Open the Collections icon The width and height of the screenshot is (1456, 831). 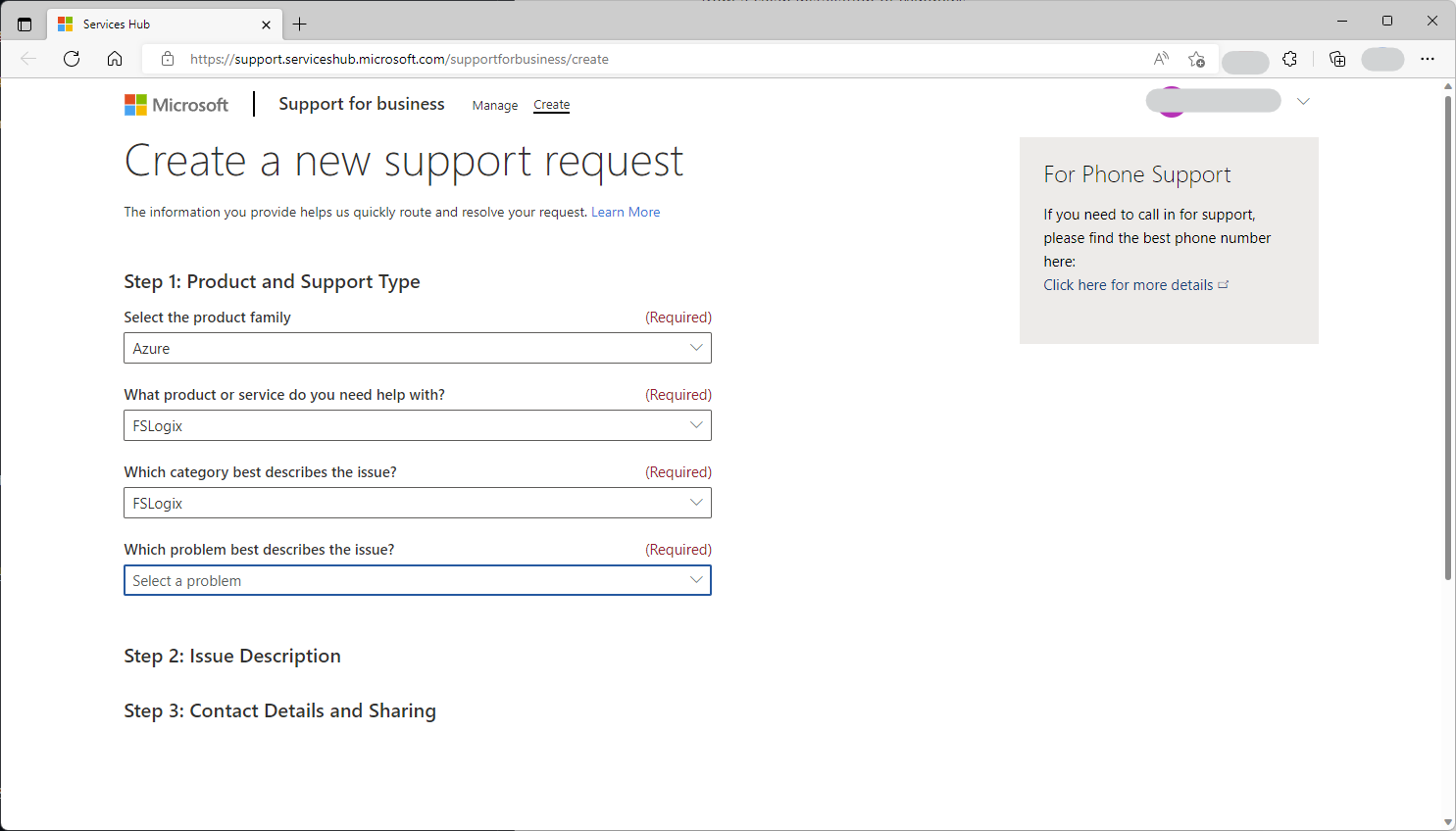(1337, 59)
